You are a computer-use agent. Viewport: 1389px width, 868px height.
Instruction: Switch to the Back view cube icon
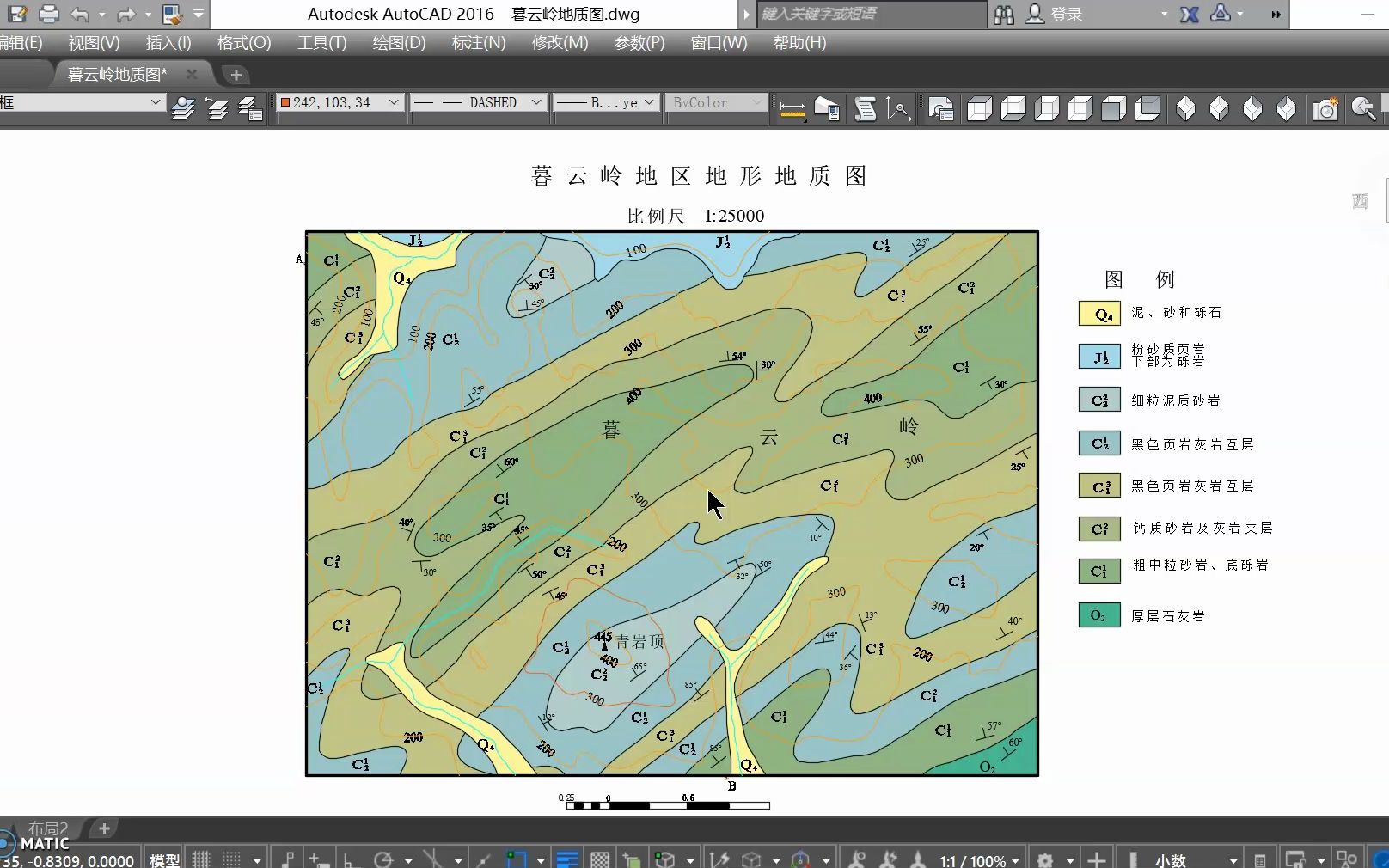1147,109
